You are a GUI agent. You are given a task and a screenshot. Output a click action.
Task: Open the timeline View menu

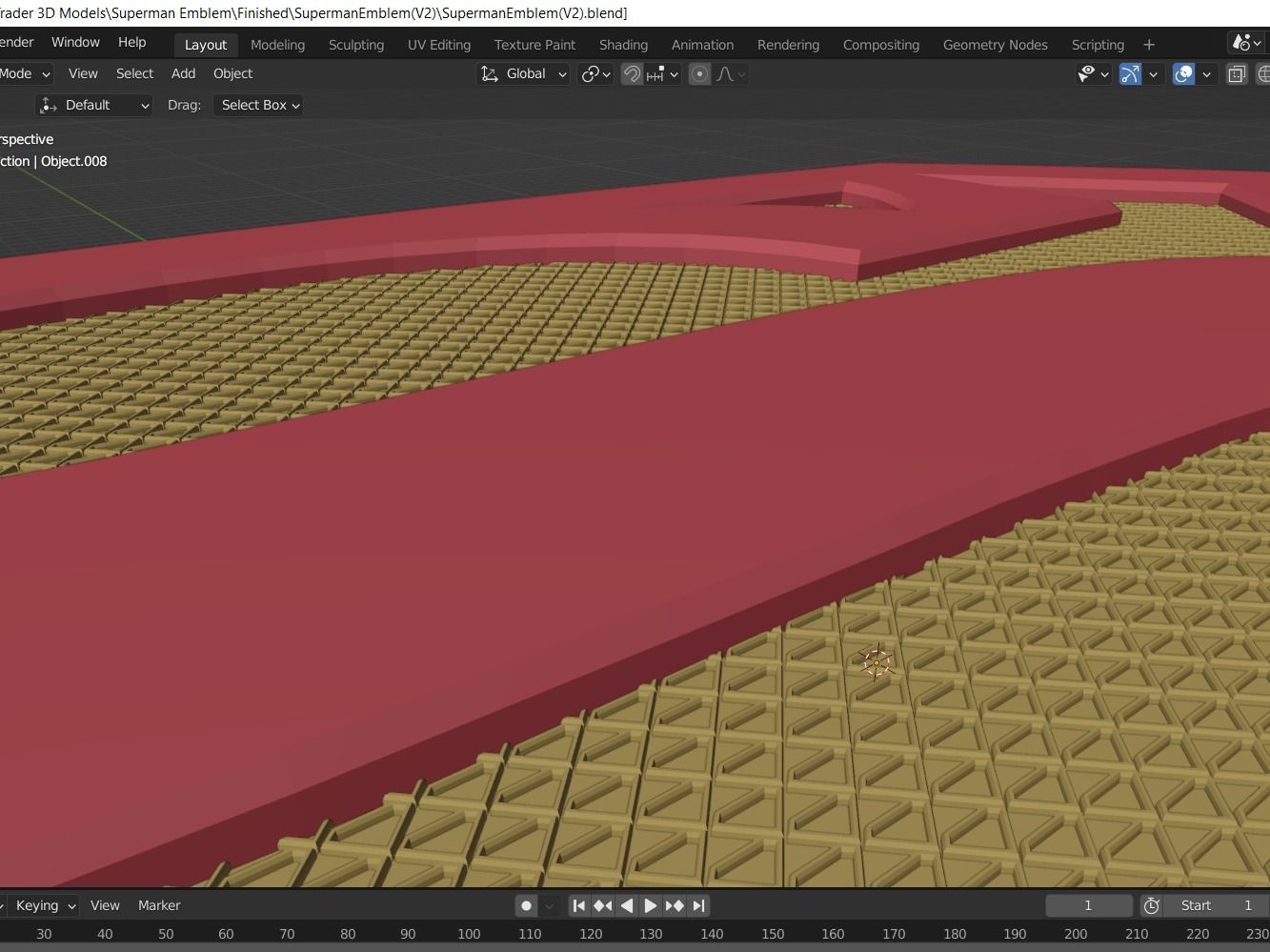coord(105,905)
